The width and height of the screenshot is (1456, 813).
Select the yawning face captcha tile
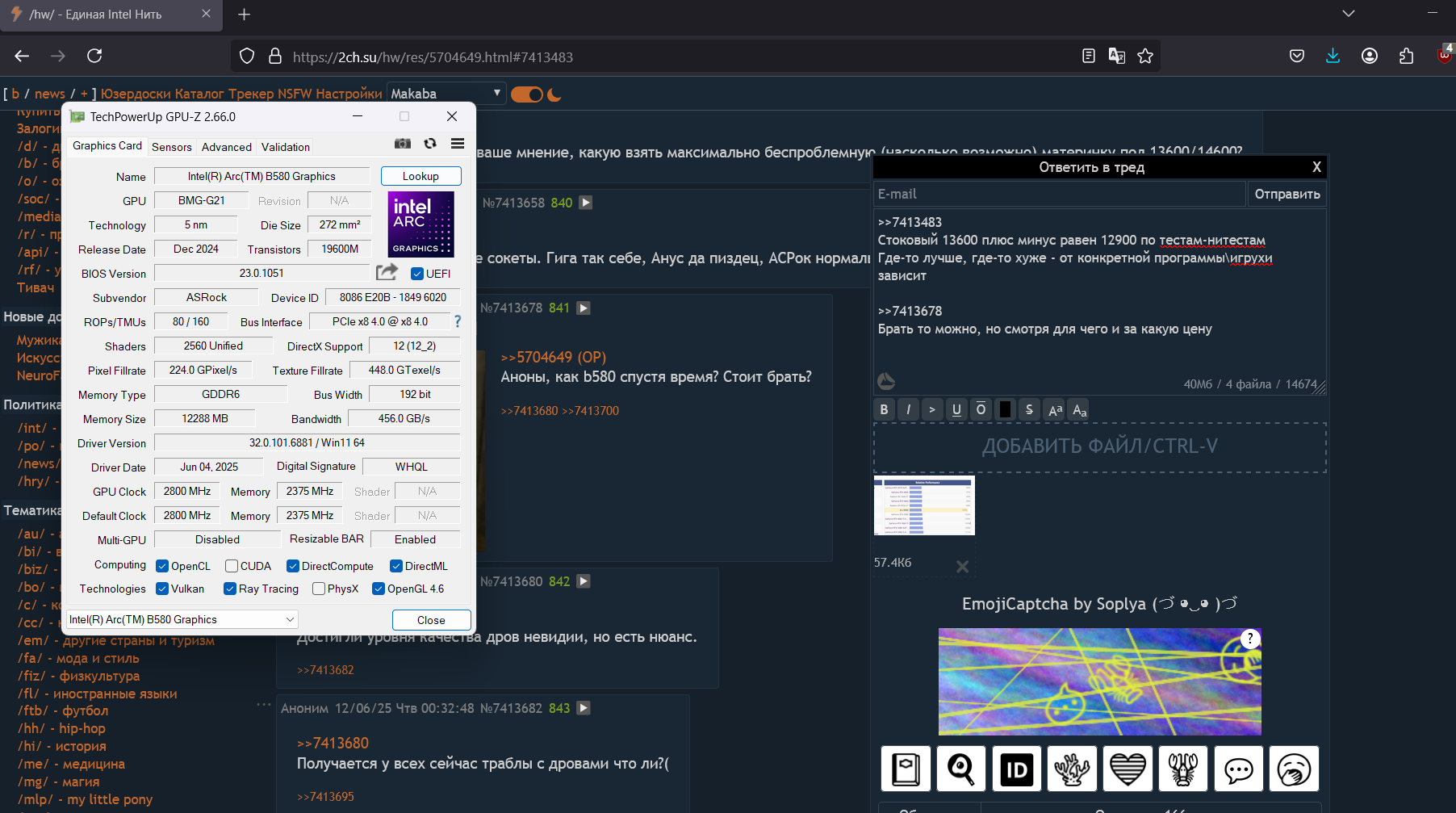click(1294, 769)
